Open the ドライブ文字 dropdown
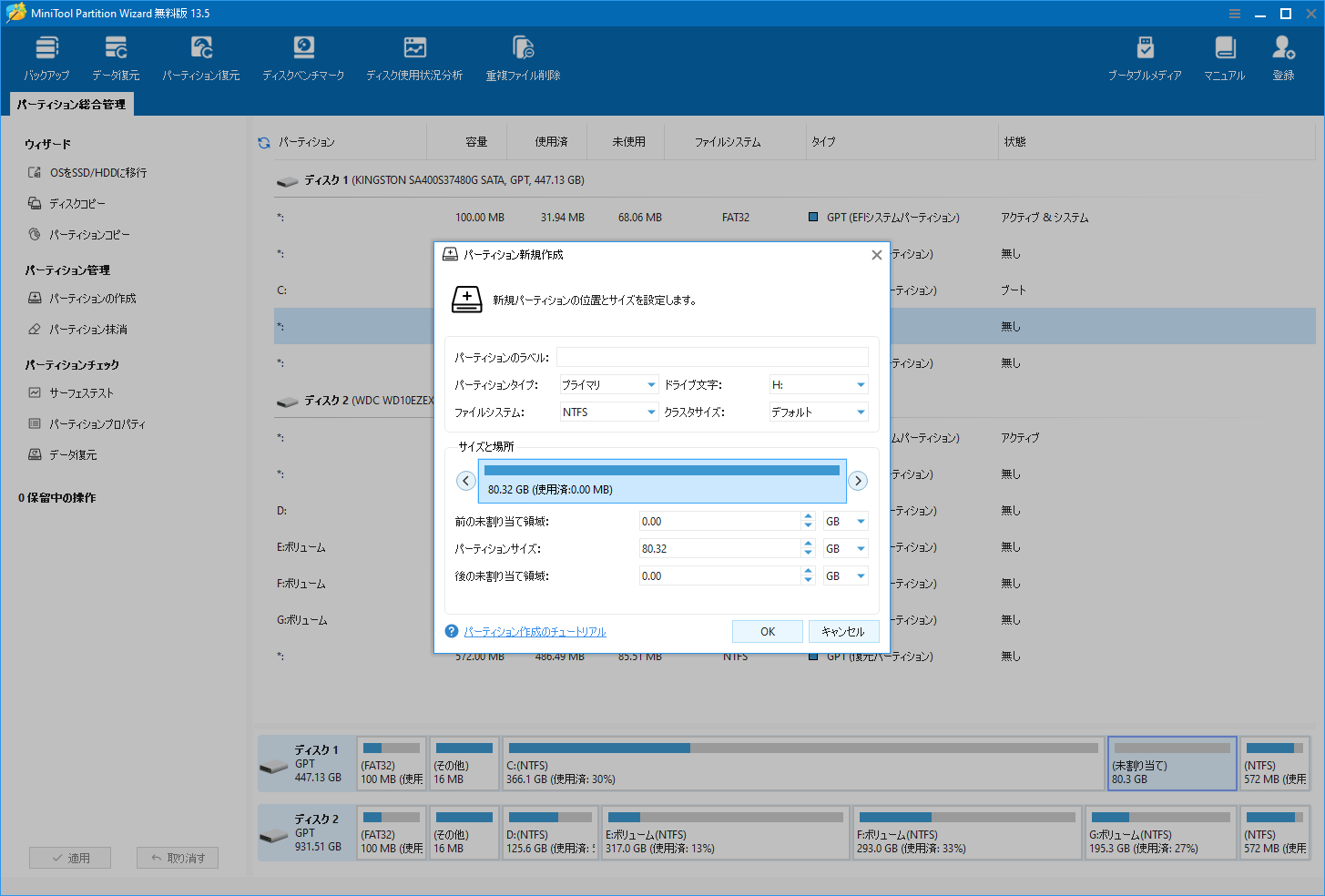The width and height of the screenshot is (1325, 896). pyautogui.click(x=818, y=384)
